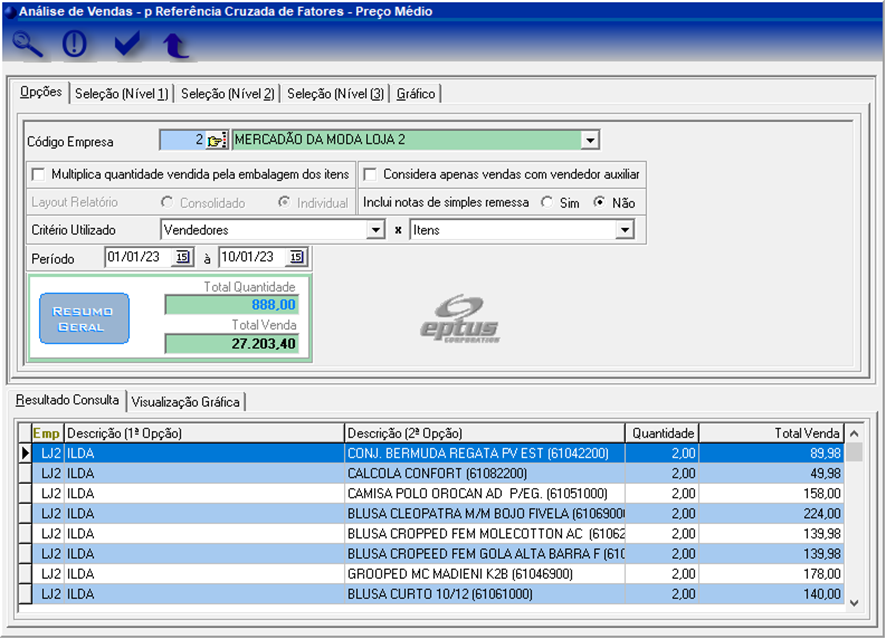Click the magnifying glass search icon
Image resolution: width=886 pixels, height=639 pixels.
tap(29, 45)
